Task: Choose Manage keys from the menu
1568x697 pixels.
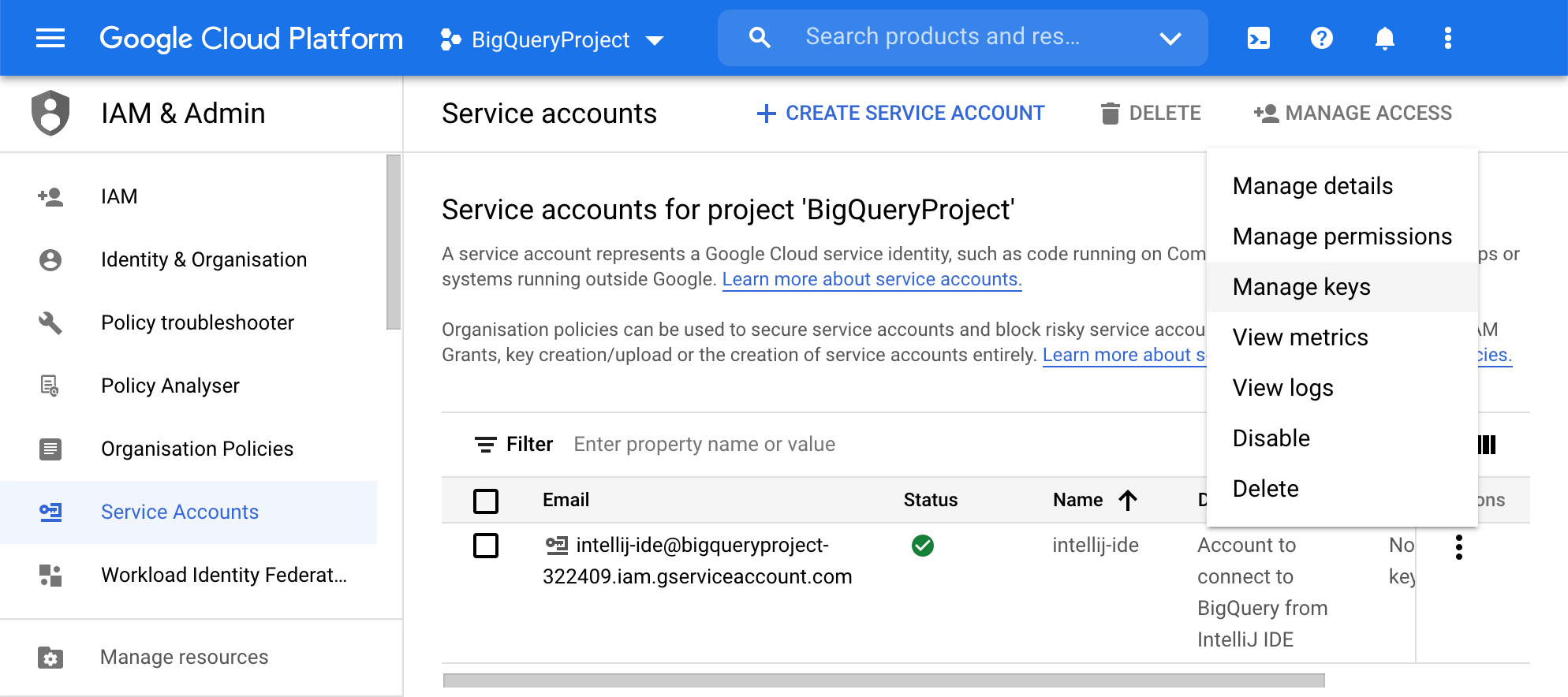Action: pyautogui.click(x=1301, y=287)
